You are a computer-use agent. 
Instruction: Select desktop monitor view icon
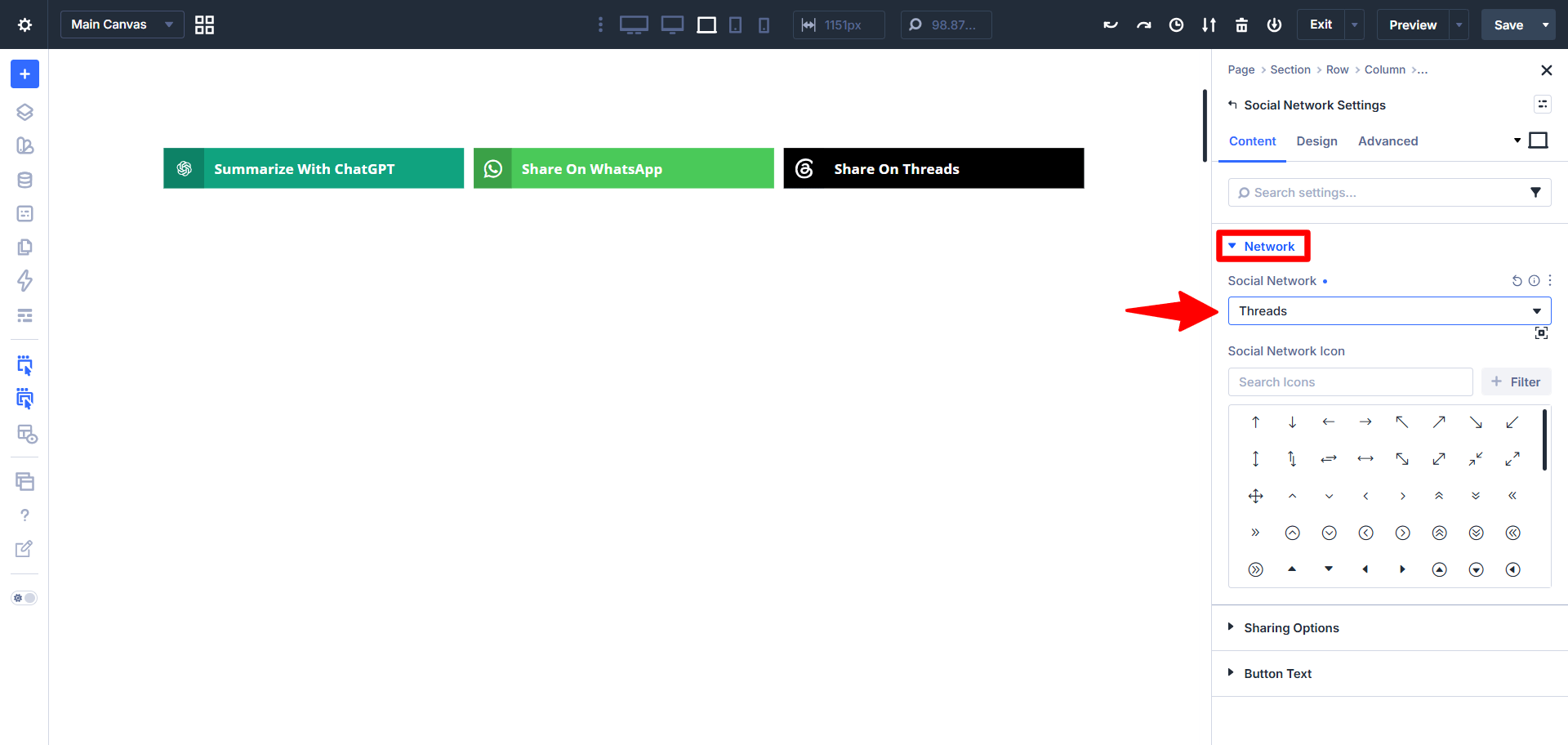click(672, 25)
